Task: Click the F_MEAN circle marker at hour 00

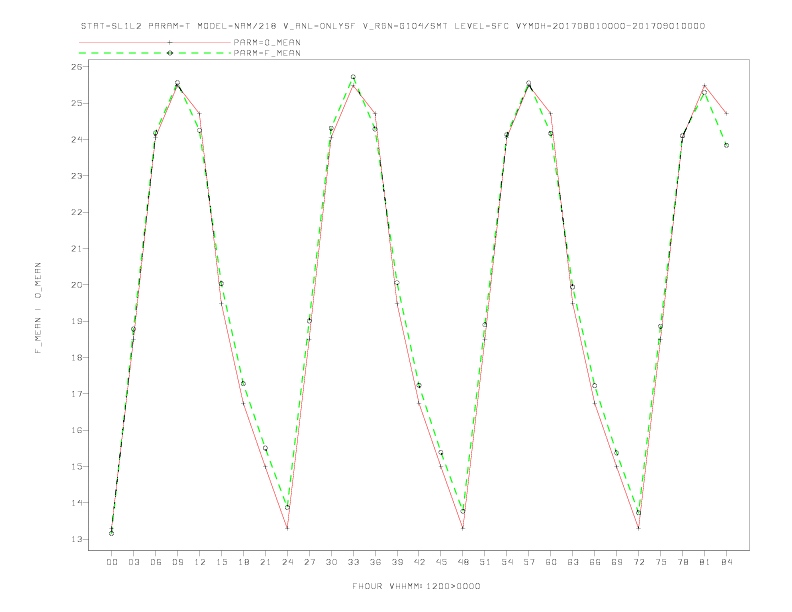Action: (112, 533)
